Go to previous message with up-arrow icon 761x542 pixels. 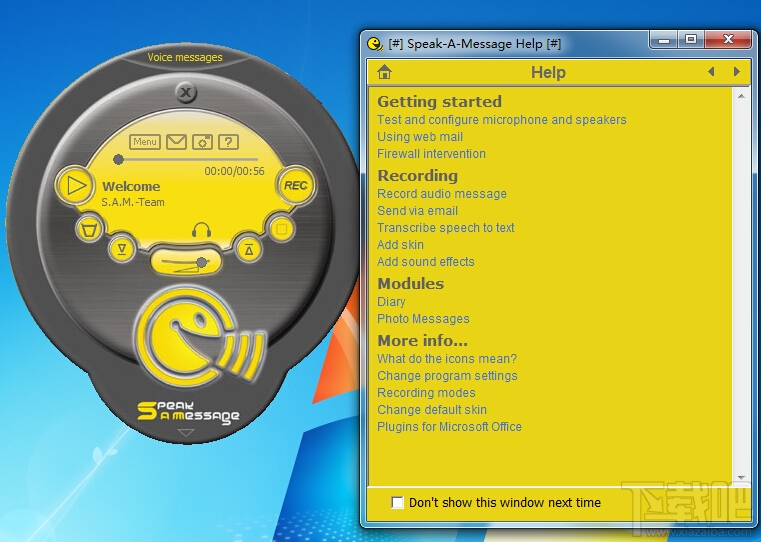249,249
